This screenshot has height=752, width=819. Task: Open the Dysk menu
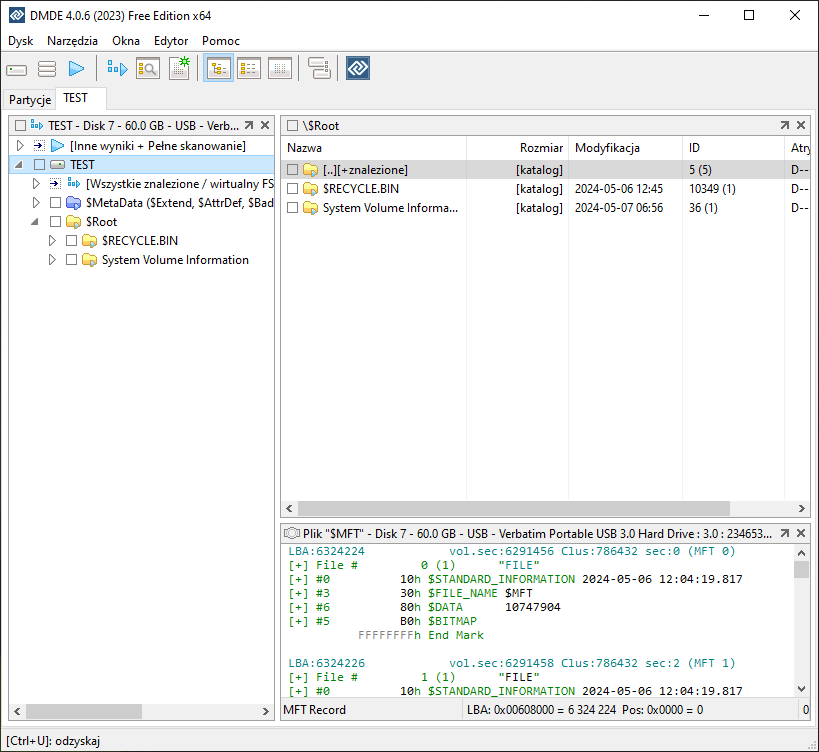pyautogui.click(x=21, y=41)
